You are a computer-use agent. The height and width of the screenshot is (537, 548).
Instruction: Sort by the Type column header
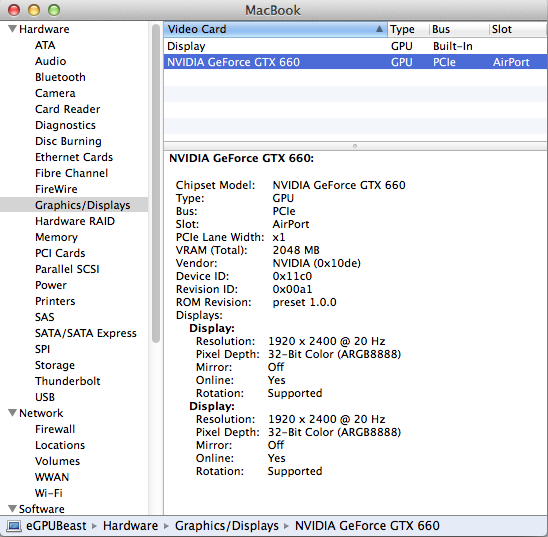point(408,29)
